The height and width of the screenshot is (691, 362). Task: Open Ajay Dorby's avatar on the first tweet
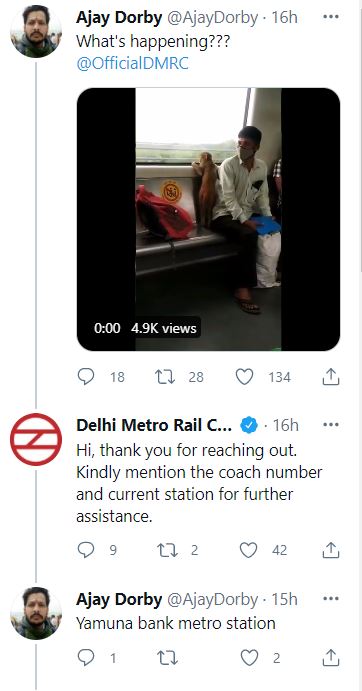tap(36, 32)
